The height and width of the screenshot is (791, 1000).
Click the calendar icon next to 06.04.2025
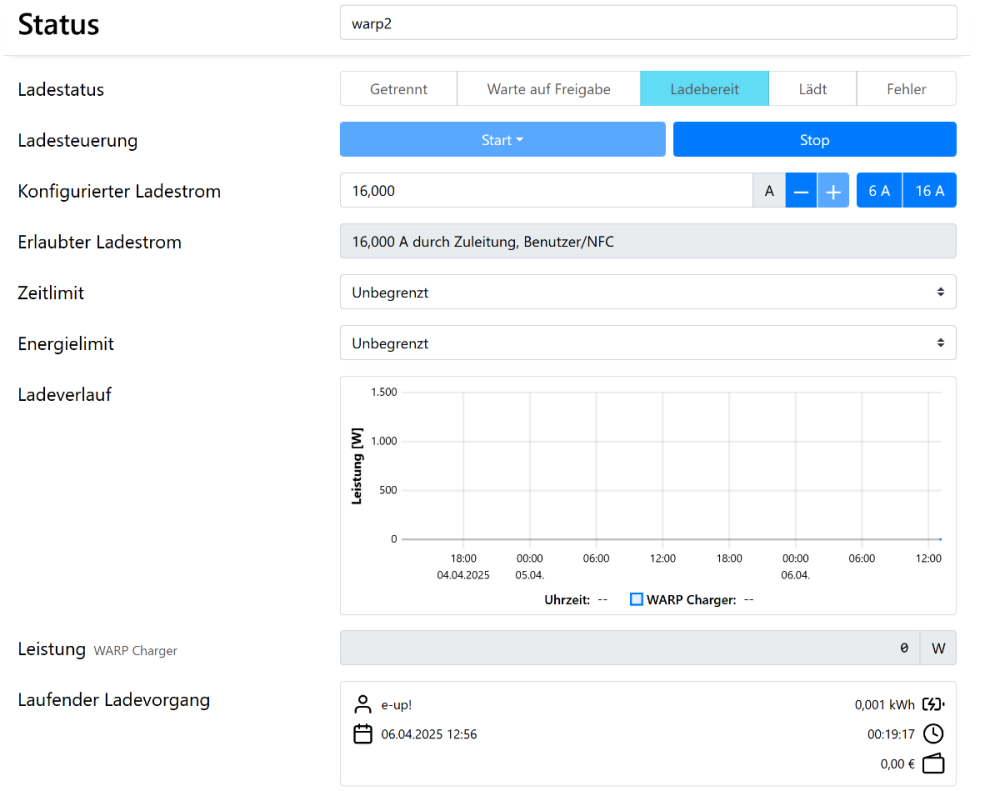(362, 734)
